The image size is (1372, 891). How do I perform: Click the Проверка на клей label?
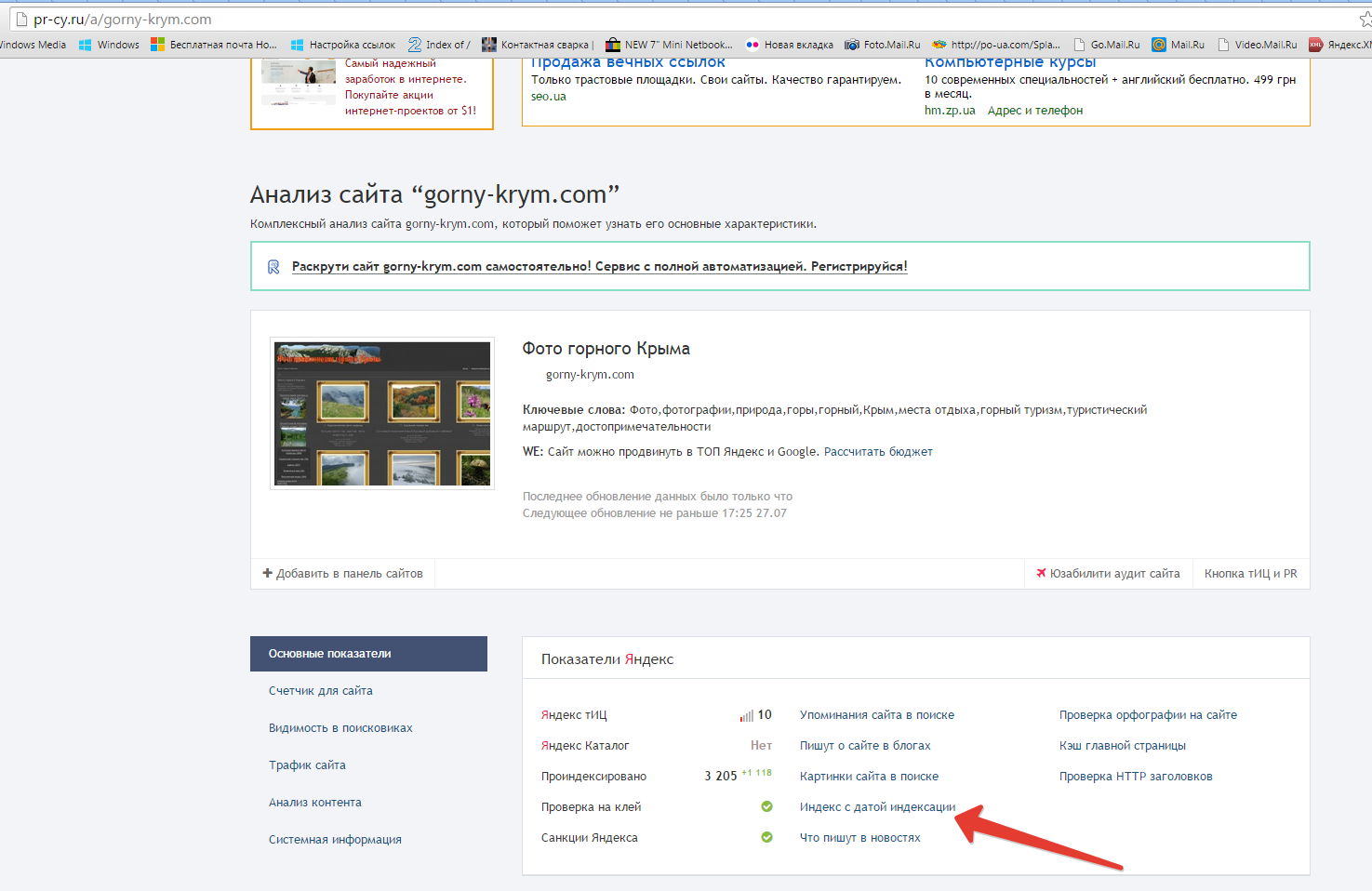tap(592, 807)
